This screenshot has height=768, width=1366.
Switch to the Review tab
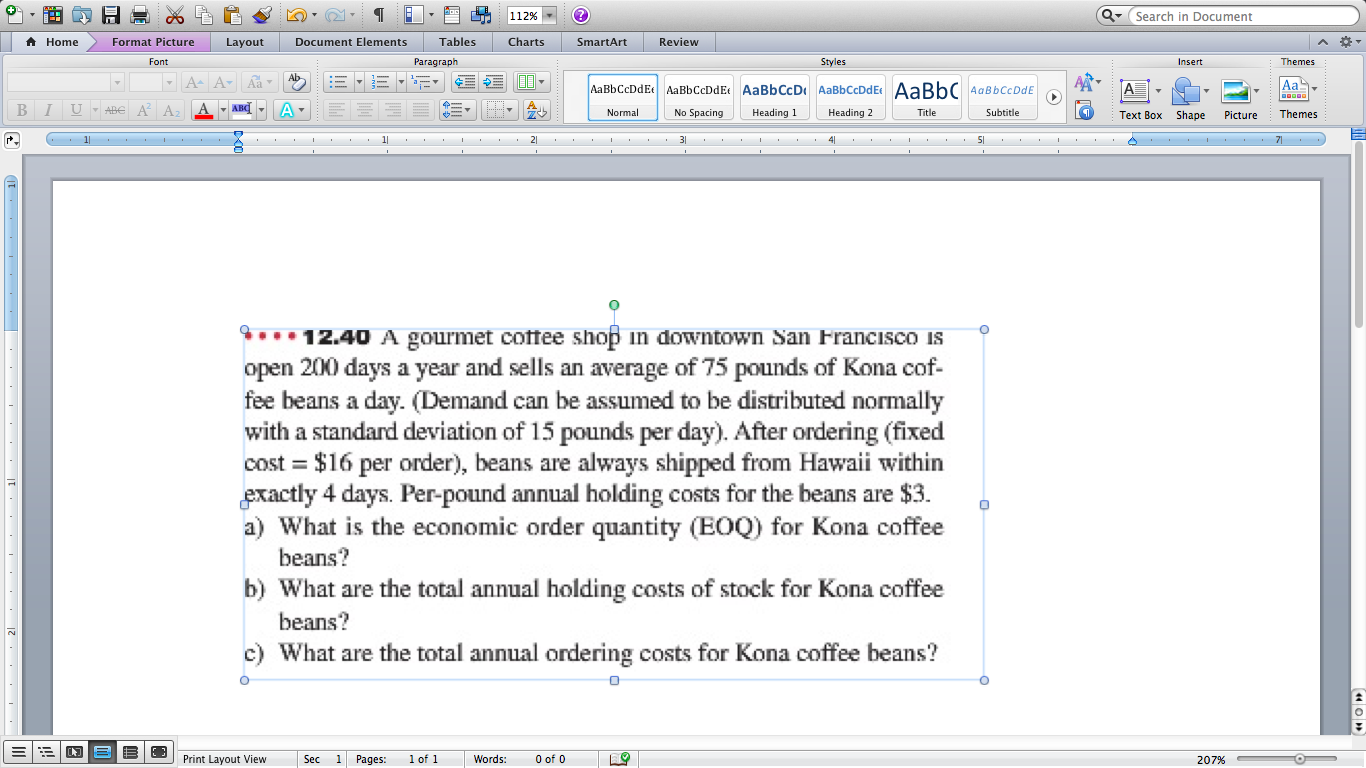(679, 42)
